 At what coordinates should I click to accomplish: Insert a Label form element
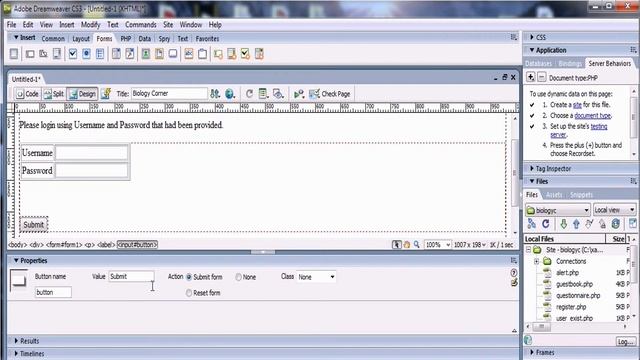[x=189, y=54]
